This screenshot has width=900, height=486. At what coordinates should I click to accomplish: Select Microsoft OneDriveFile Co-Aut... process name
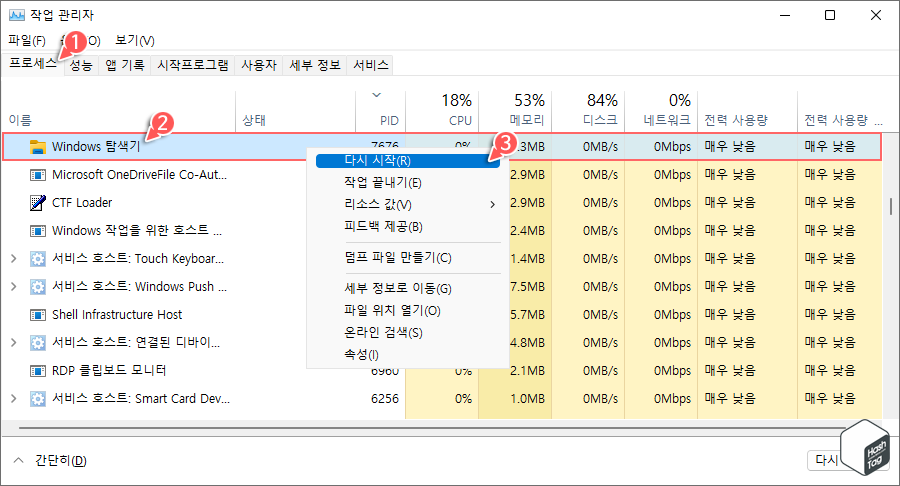[139, 175]
